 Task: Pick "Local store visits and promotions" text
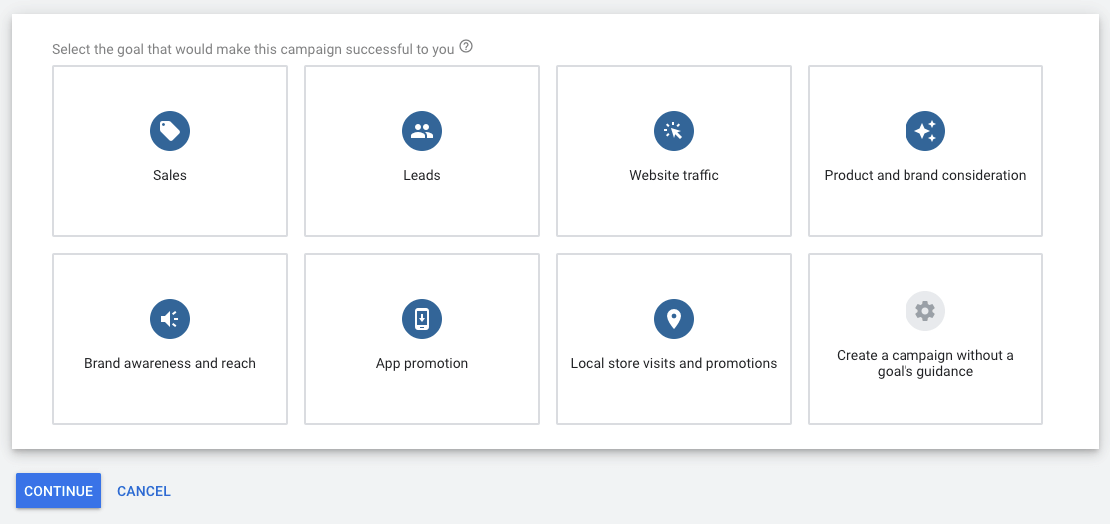pos(674,363)
